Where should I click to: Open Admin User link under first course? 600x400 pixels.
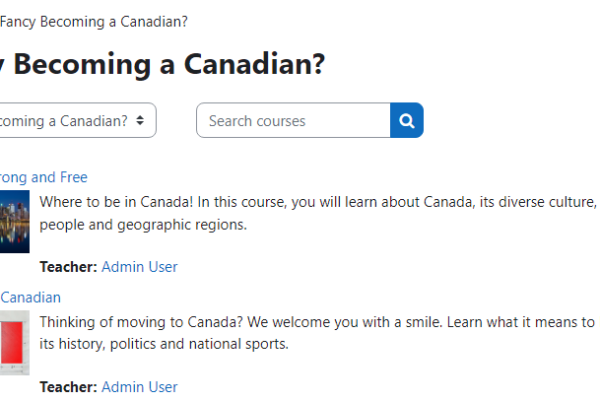pyautogui.click(x=139, y=267)
